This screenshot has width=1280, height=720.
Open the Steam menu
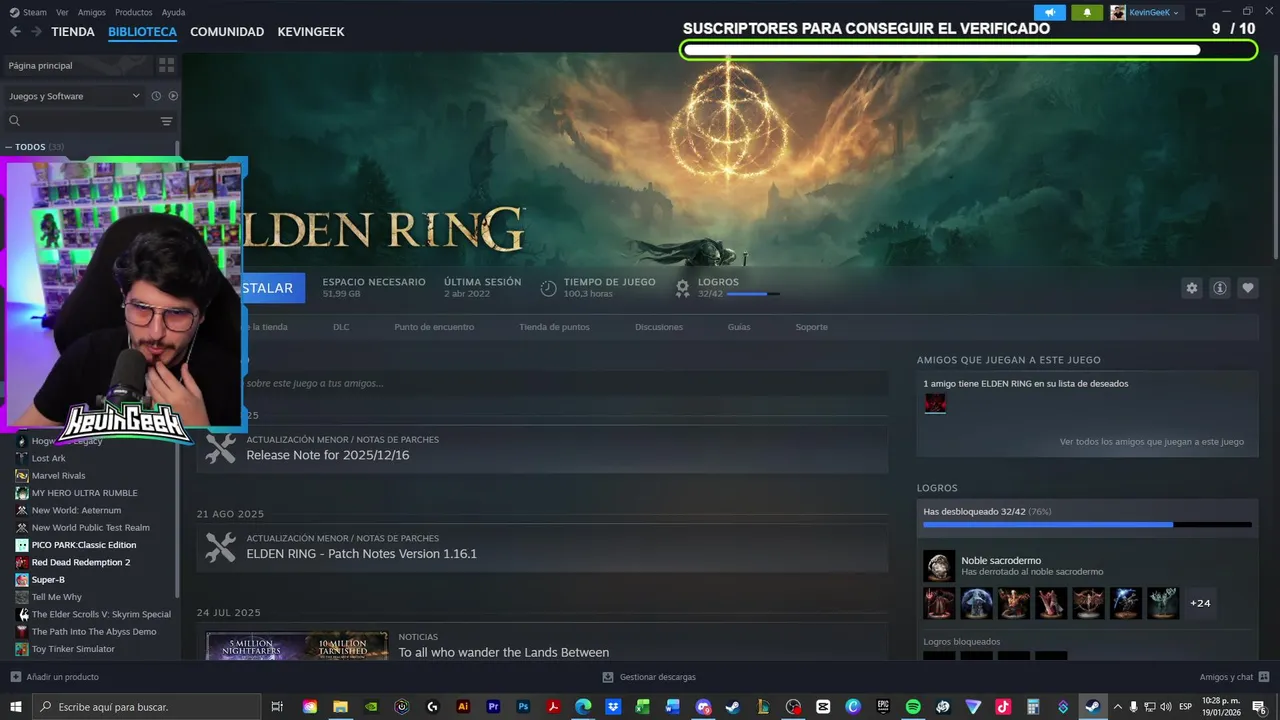click(x=29, y=12)
